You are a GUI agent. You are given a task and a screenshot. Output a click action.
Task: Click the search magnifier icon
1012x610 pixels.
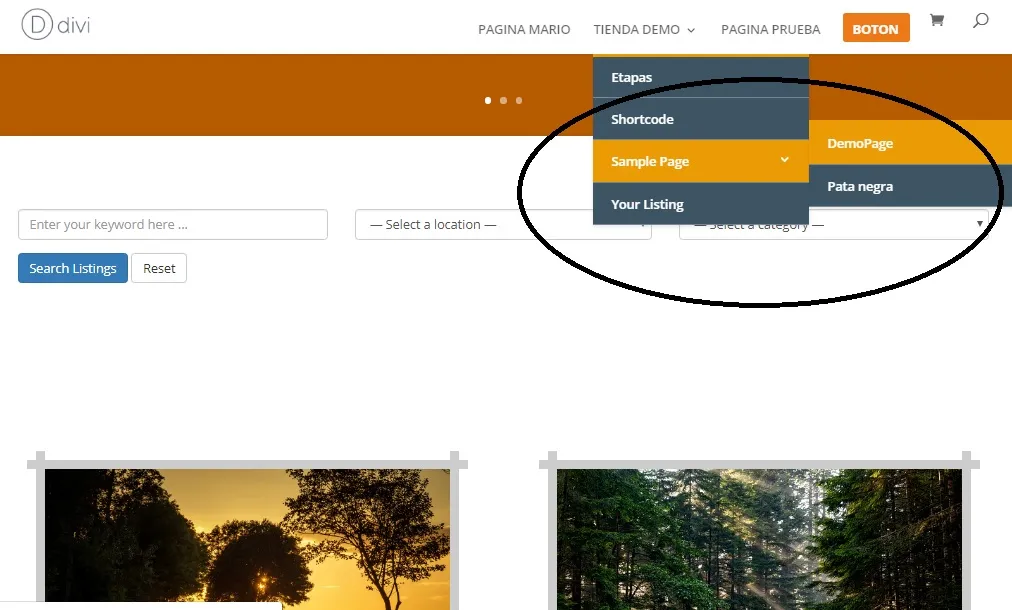(981, 21)
